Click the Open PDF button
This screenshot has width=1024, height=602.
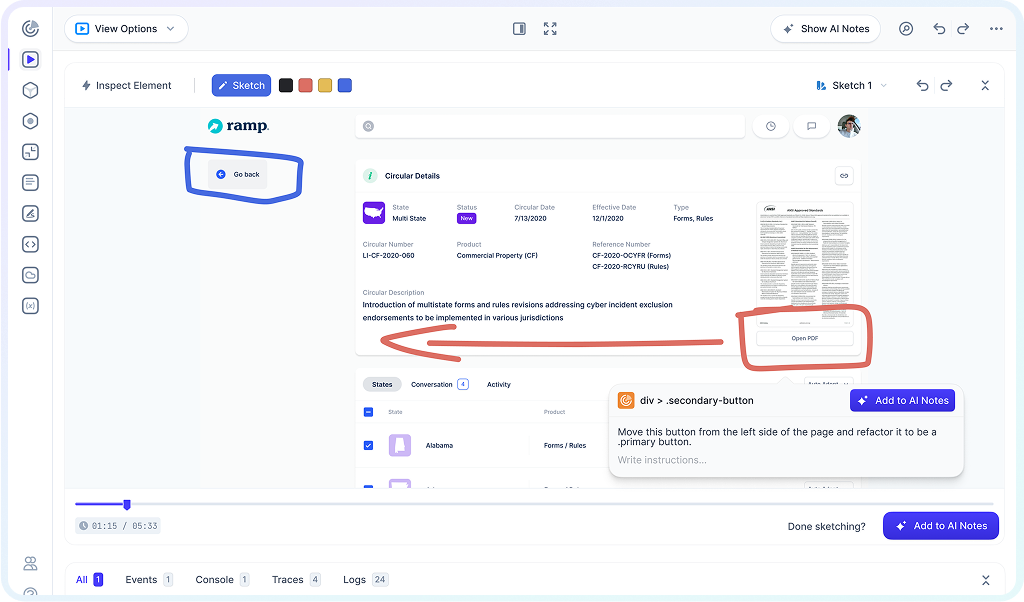806,338
